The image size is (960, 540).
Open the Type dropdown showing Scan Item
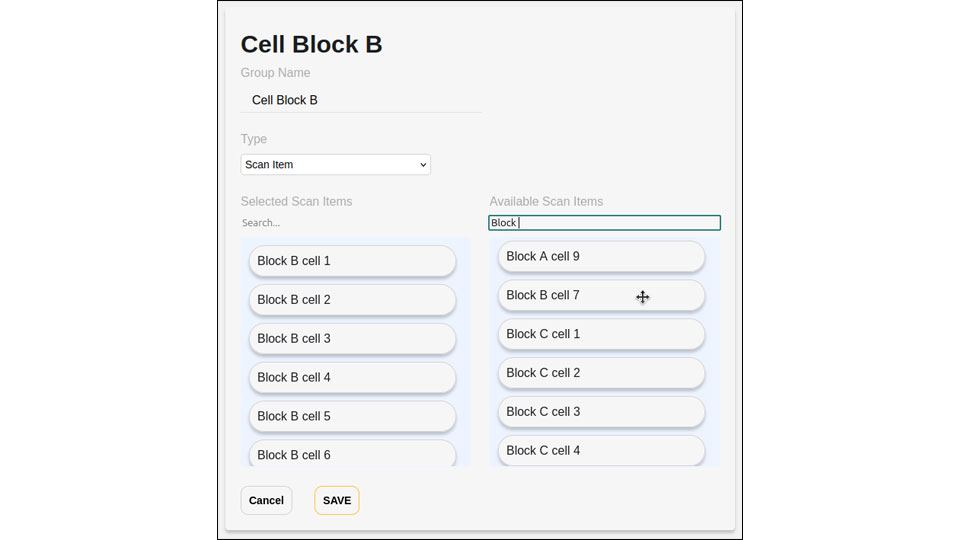(x=335, y=165)
